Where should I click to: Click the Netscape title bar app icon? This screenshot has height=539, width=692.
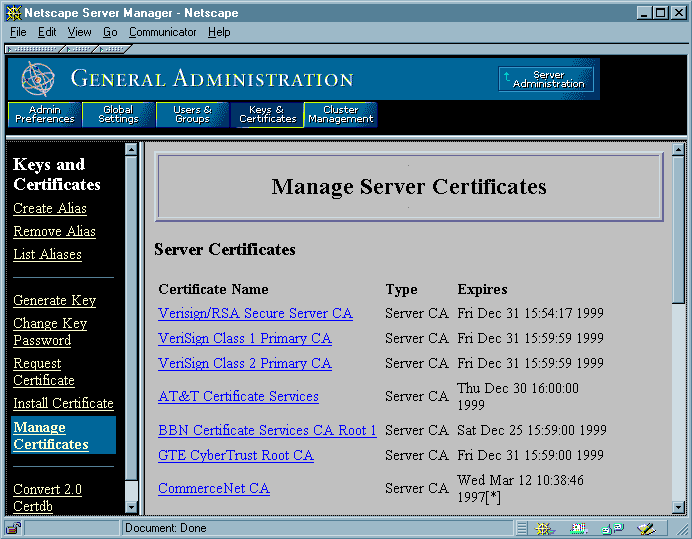pos(14,13)
